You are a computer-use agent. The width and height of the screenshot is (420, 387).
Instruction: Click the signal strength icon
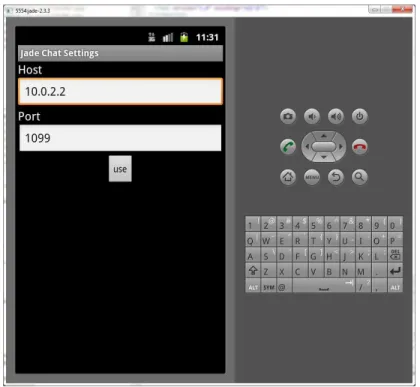click(x=168, y=37)
